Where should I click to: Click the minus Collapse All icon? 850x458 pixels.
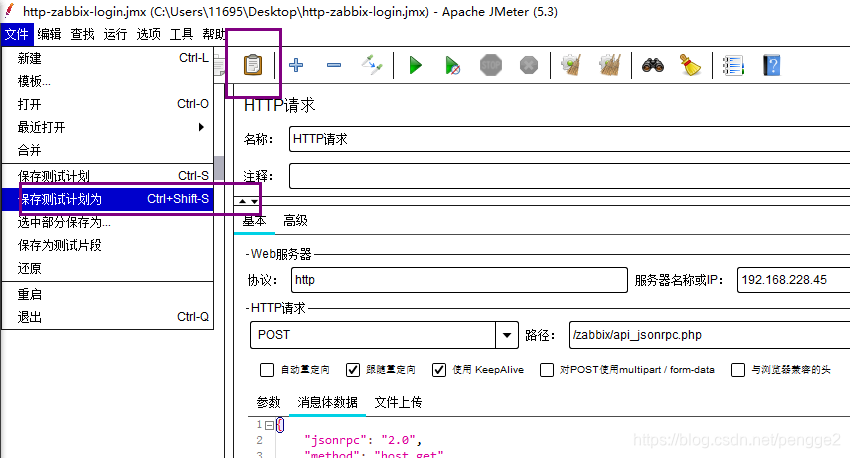pos(334,65)
